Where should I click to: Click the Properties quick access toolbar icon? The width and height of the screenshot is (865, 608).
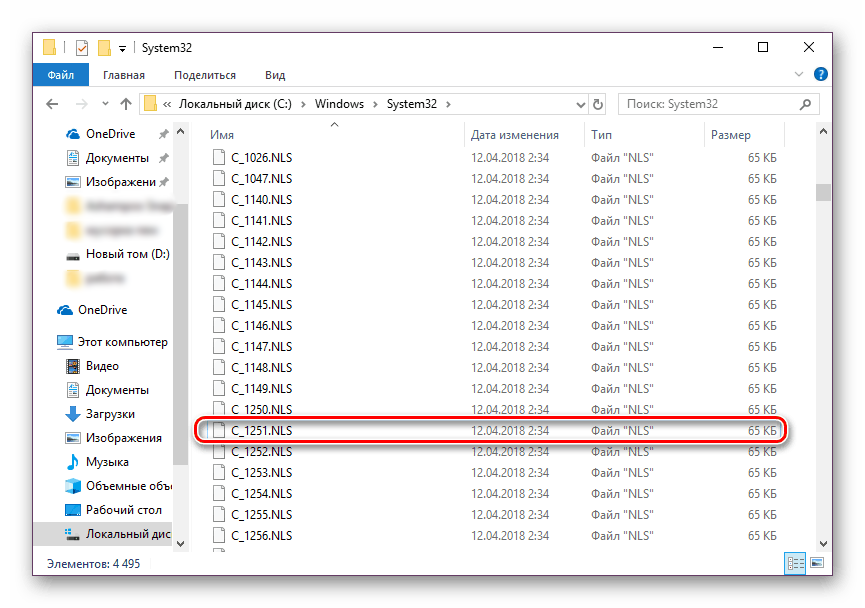pos(81,47)
